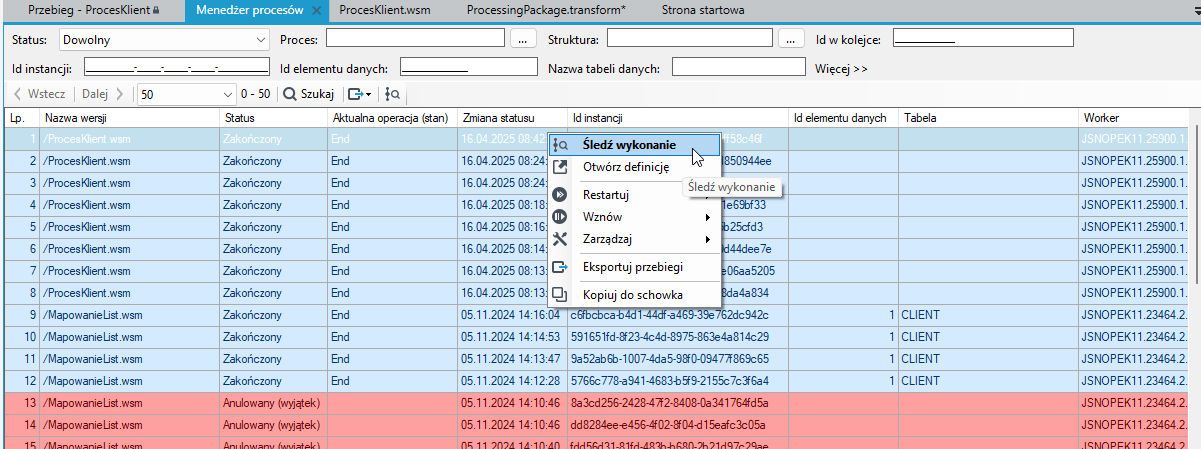Click the browse button next to Proces
1201x449 pixels.
tap(524, 39)
